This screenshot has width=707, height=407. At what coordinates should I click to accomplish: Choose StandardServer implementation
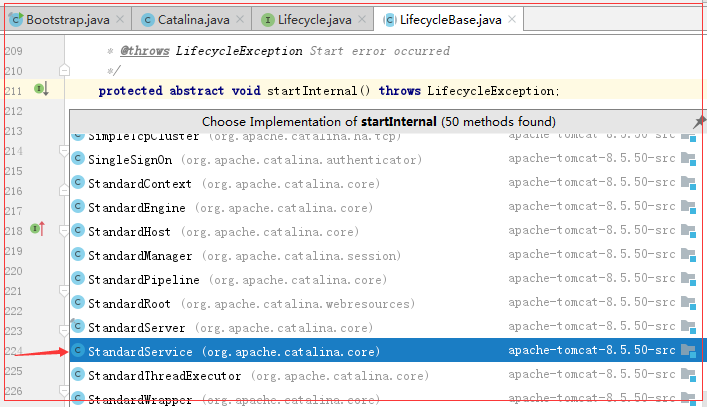386,327
